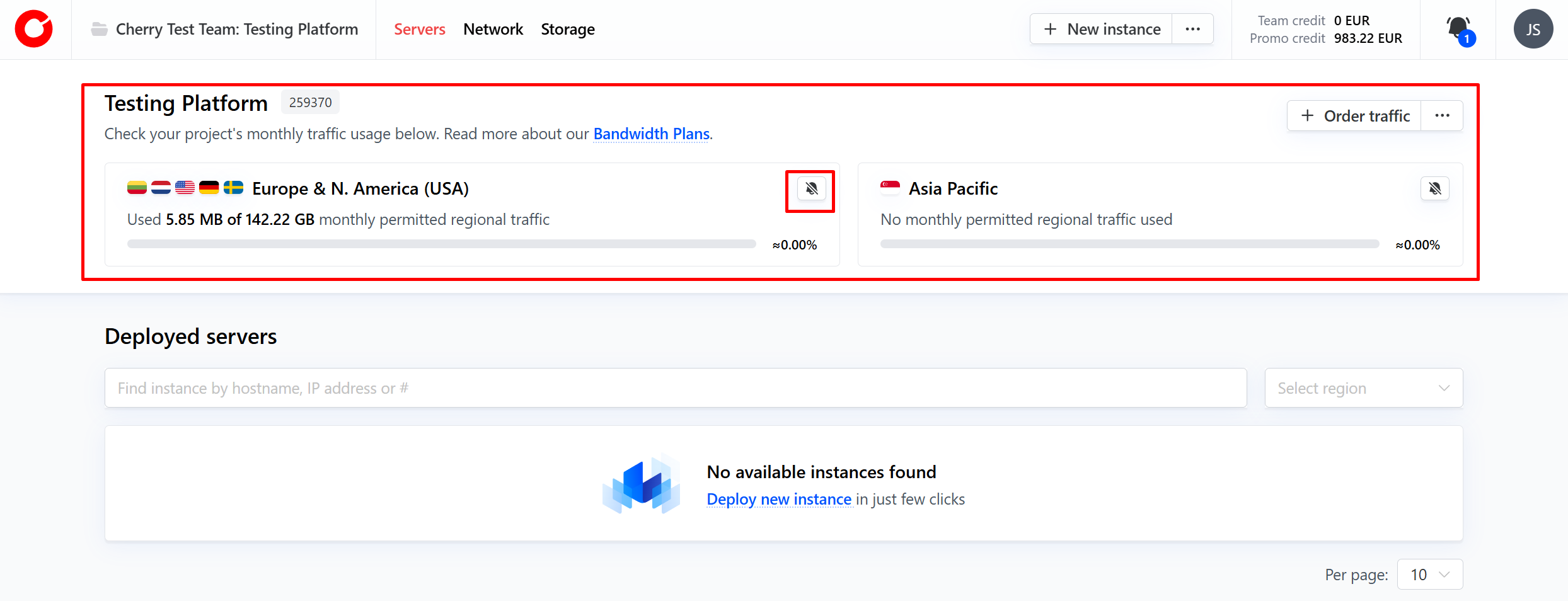Image resolution: width=1568 pixels, height=601 pixels.
Task: Click the plus icon on New instance
Action: coord(1050,29)
